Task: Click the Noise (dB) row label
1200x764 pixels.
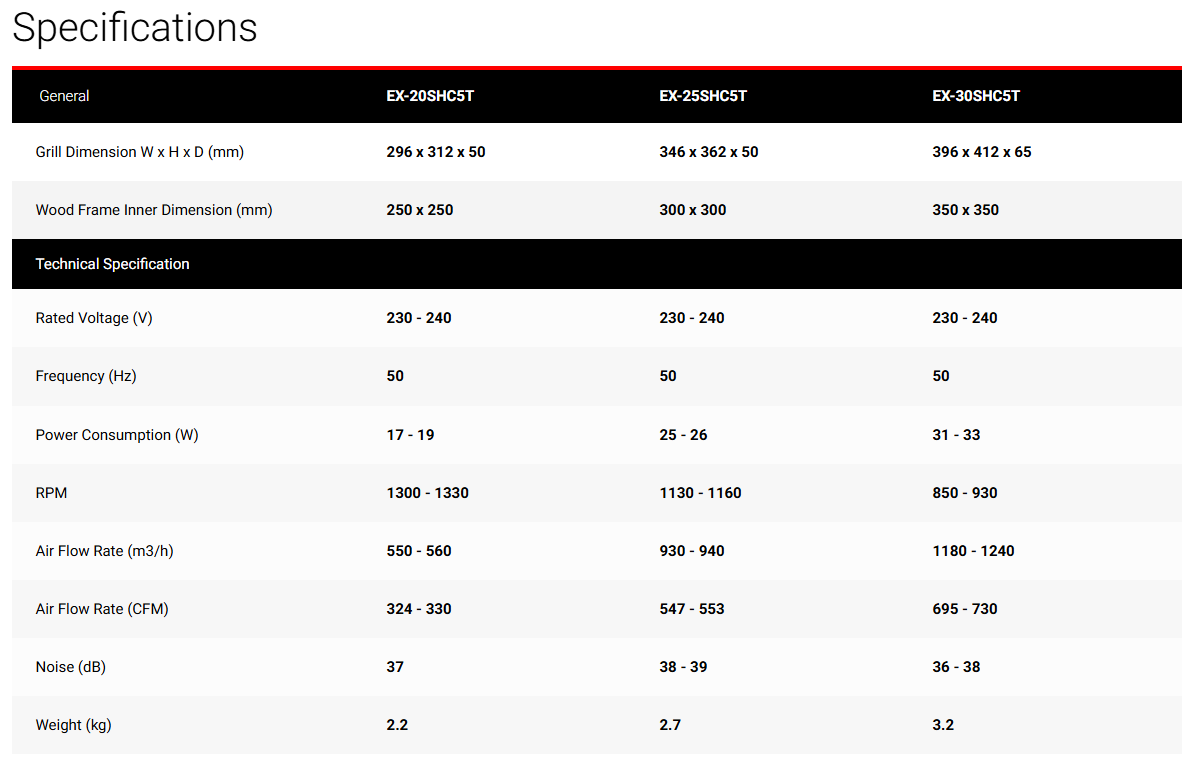Action: [x=70, y=667]
